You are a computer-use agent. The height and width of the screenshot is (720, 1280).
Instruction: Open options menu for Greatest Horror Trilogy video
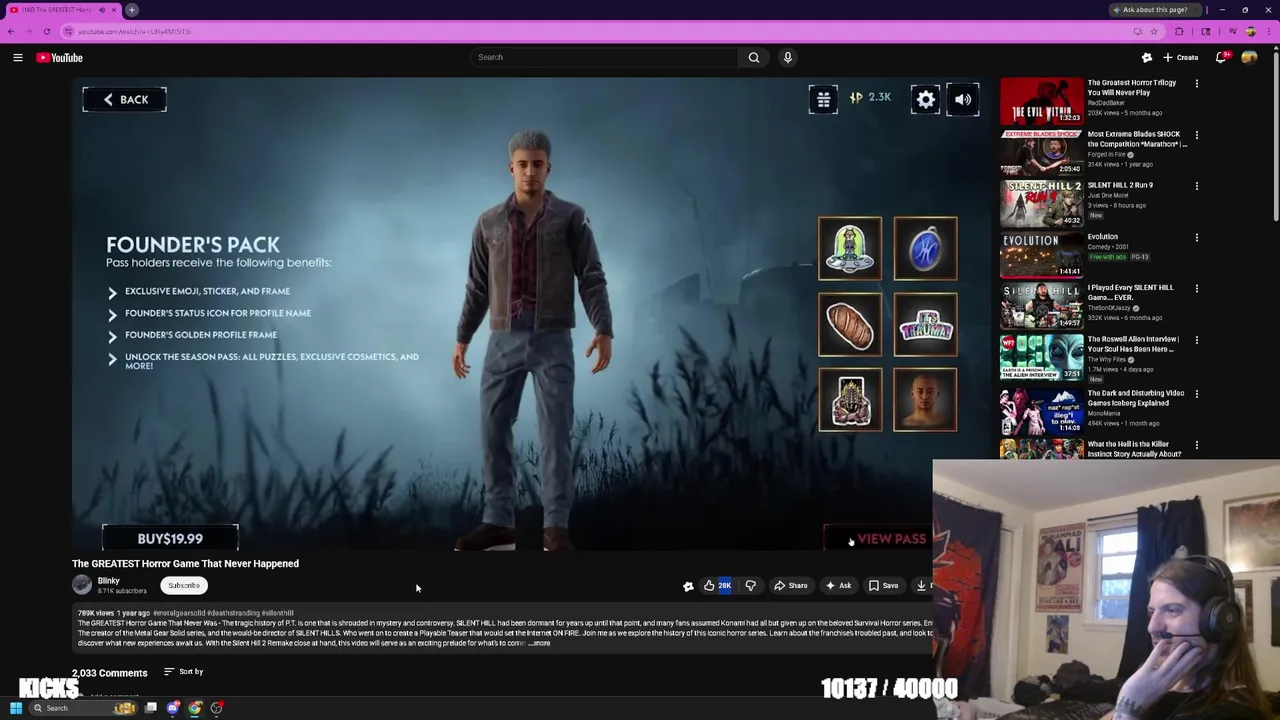coord(1196,84)
